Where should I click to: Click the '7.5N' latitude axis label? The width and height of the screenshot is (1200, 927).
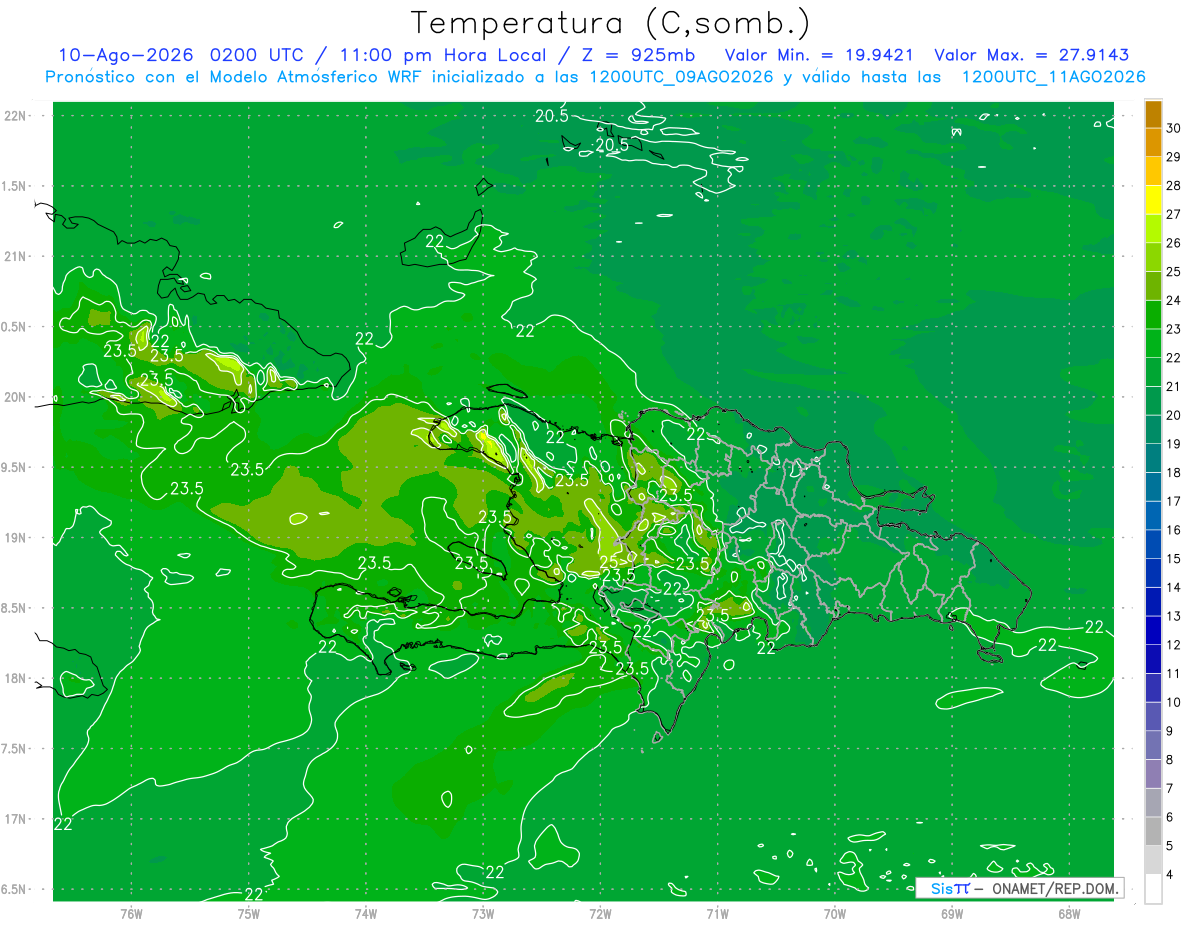pyautogui.click(x=15, y=749)
